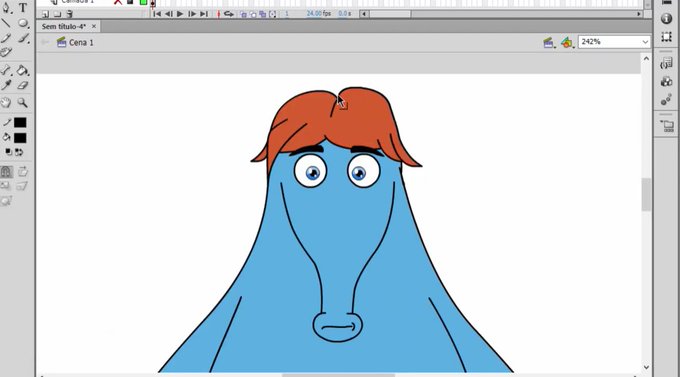Play the timeline animation
The image size is (680, 377).
click(180, 14)
